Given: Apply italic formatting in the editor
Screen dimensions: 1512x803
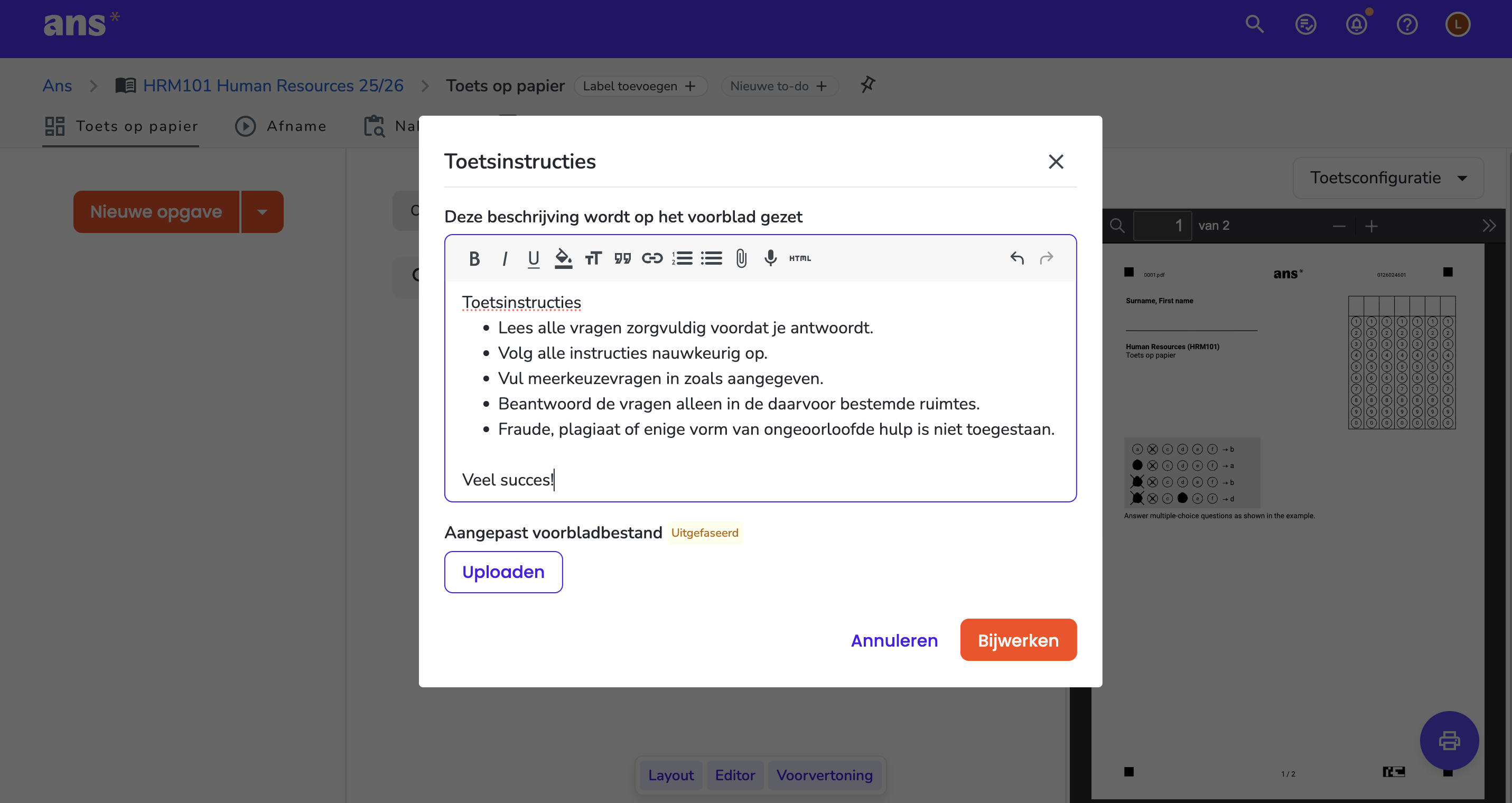Looking at the screenshot, I should click(x=504, y=258).
